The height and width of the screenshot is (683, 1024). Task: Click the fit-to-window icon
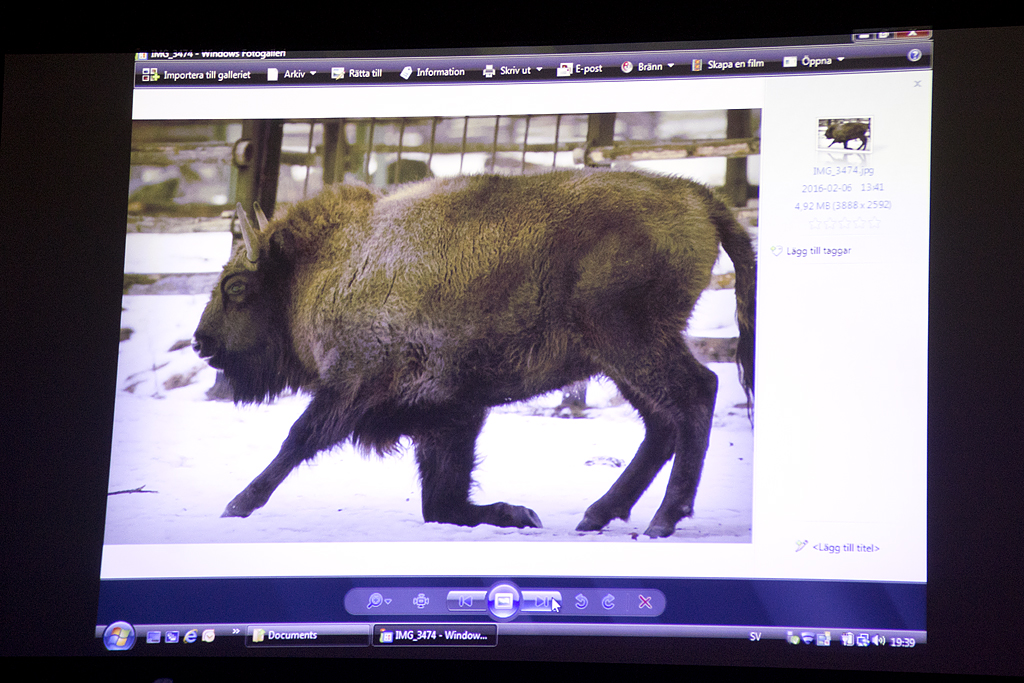coord(421,601)
